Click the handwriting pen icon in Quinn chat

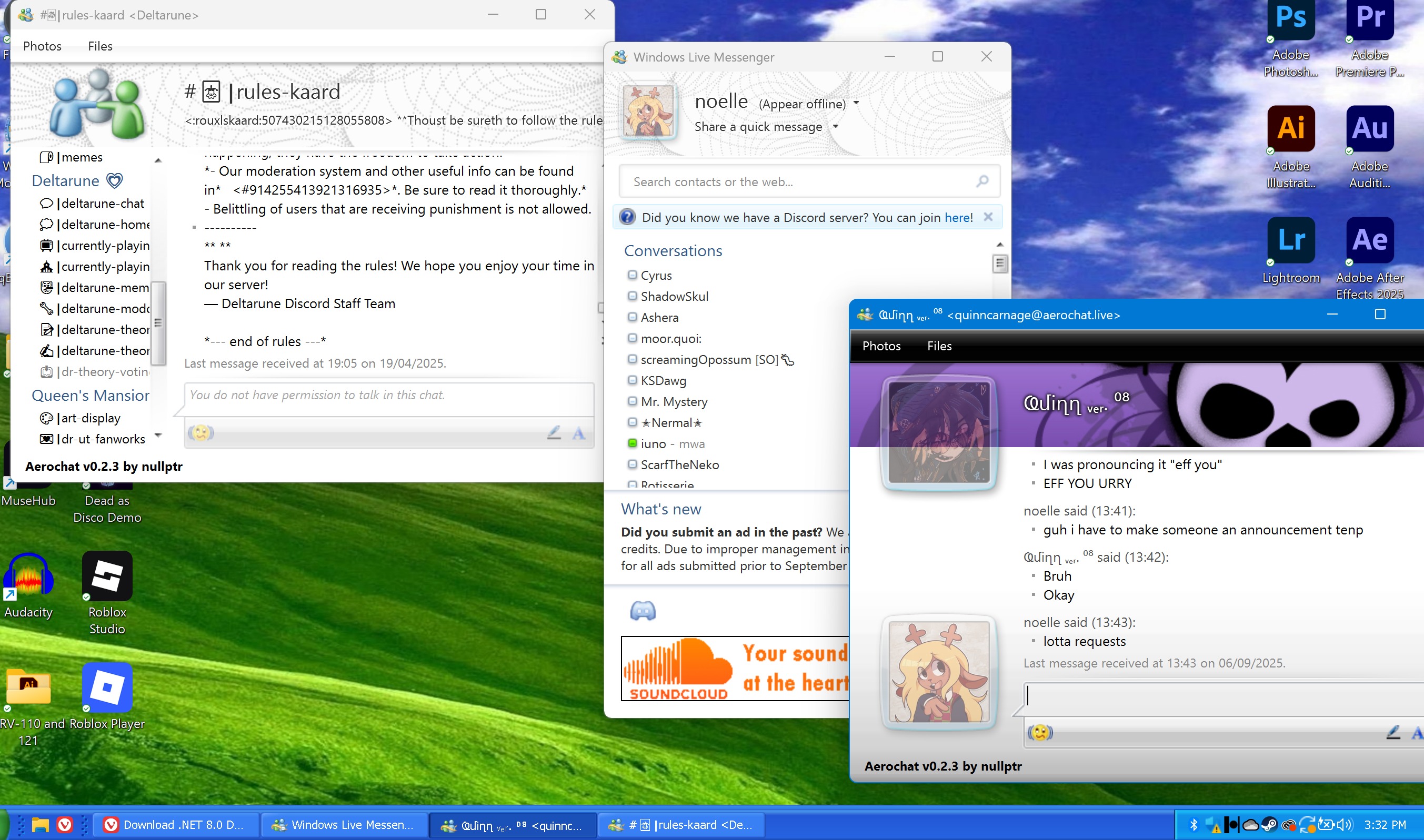[x=1393, y=733]
